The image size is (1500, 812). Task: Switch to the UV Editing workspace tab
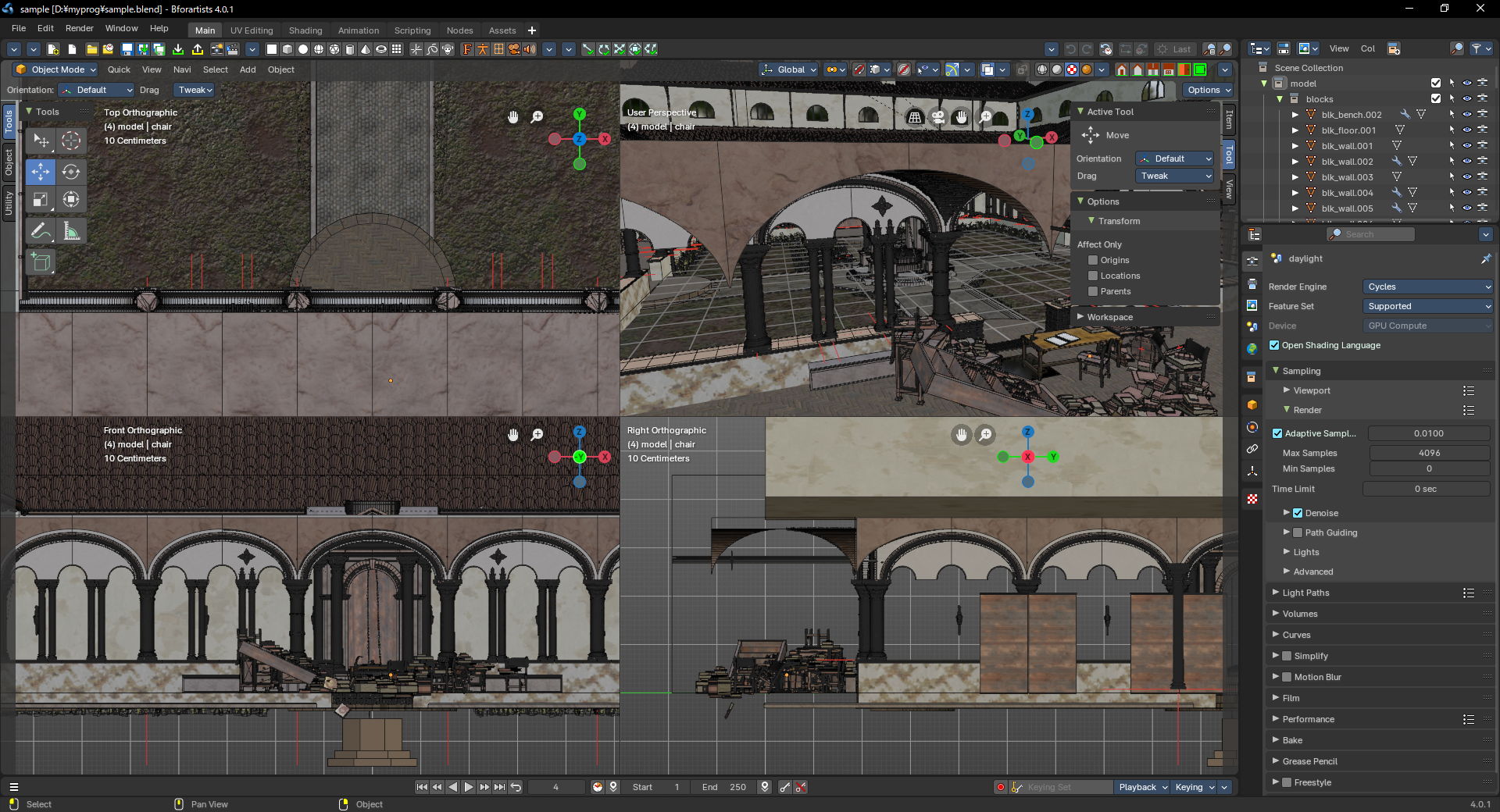[252, 30]
